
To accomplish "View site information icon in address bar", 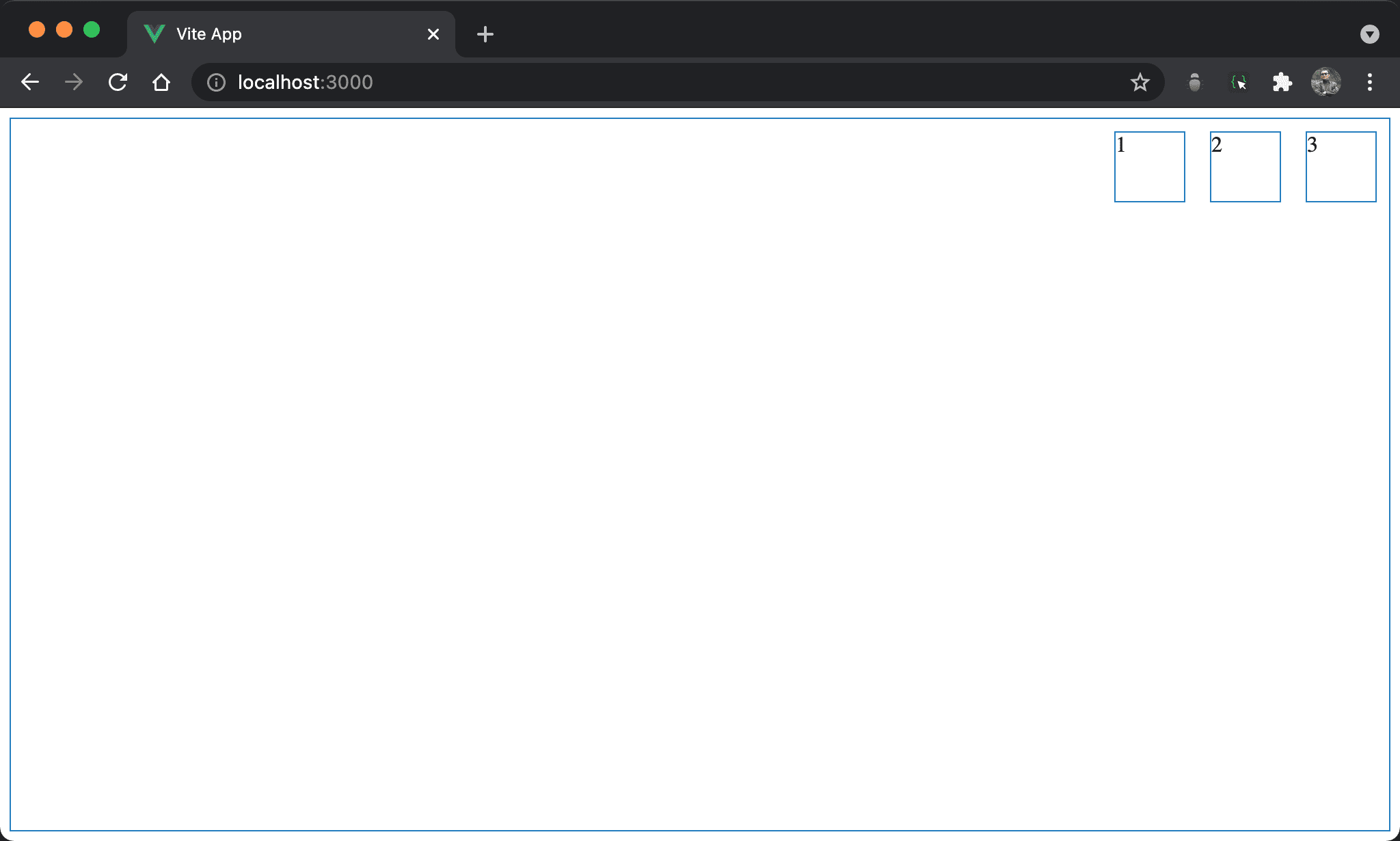I will click(216, 83).
